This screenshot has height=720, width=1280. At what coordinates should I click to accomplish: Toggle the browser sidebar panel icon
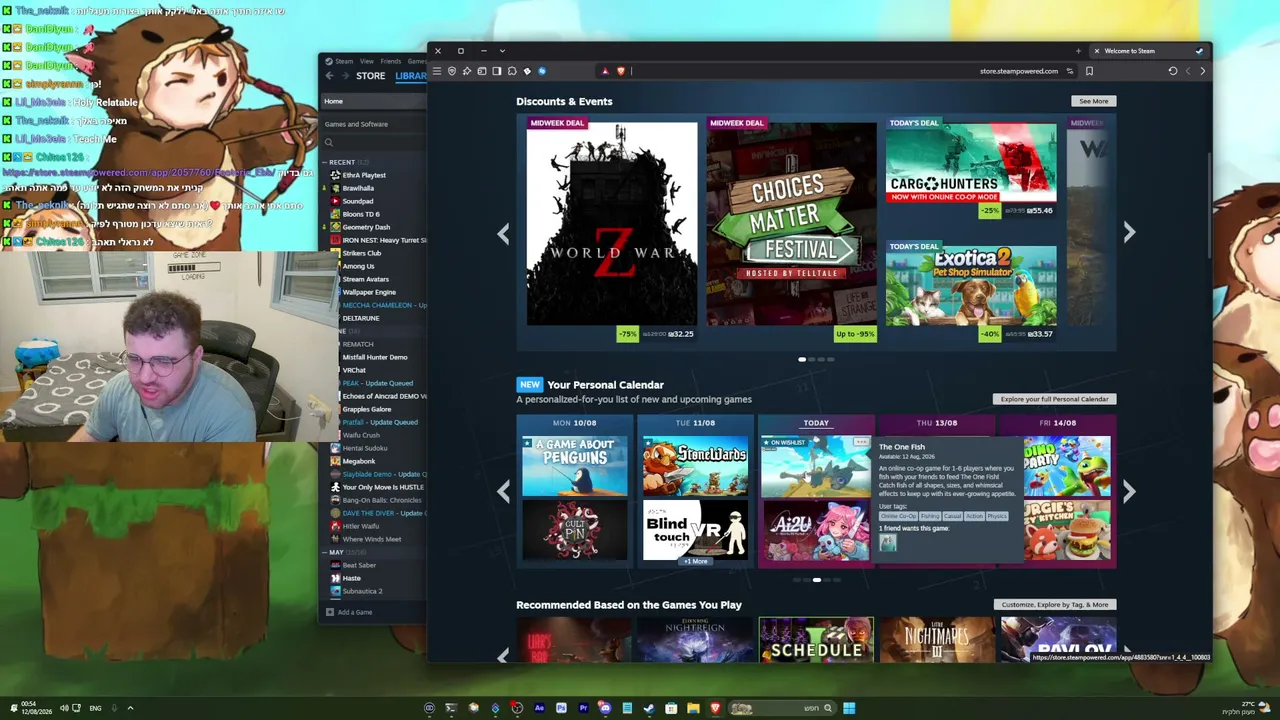coord(497,71)
